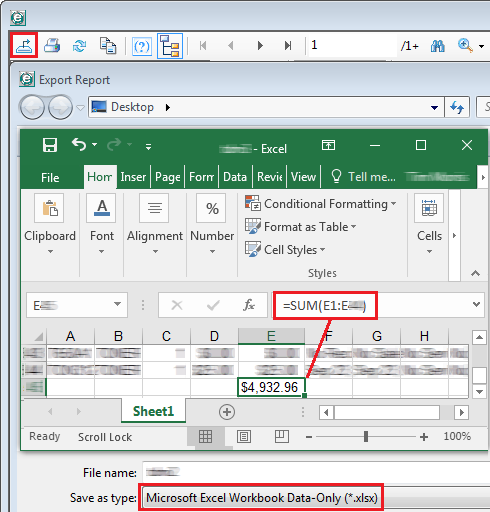Viewport: 490px width, 512px height.
Task: Switch to the Formulas tab
Action: [x=201, y=177]
